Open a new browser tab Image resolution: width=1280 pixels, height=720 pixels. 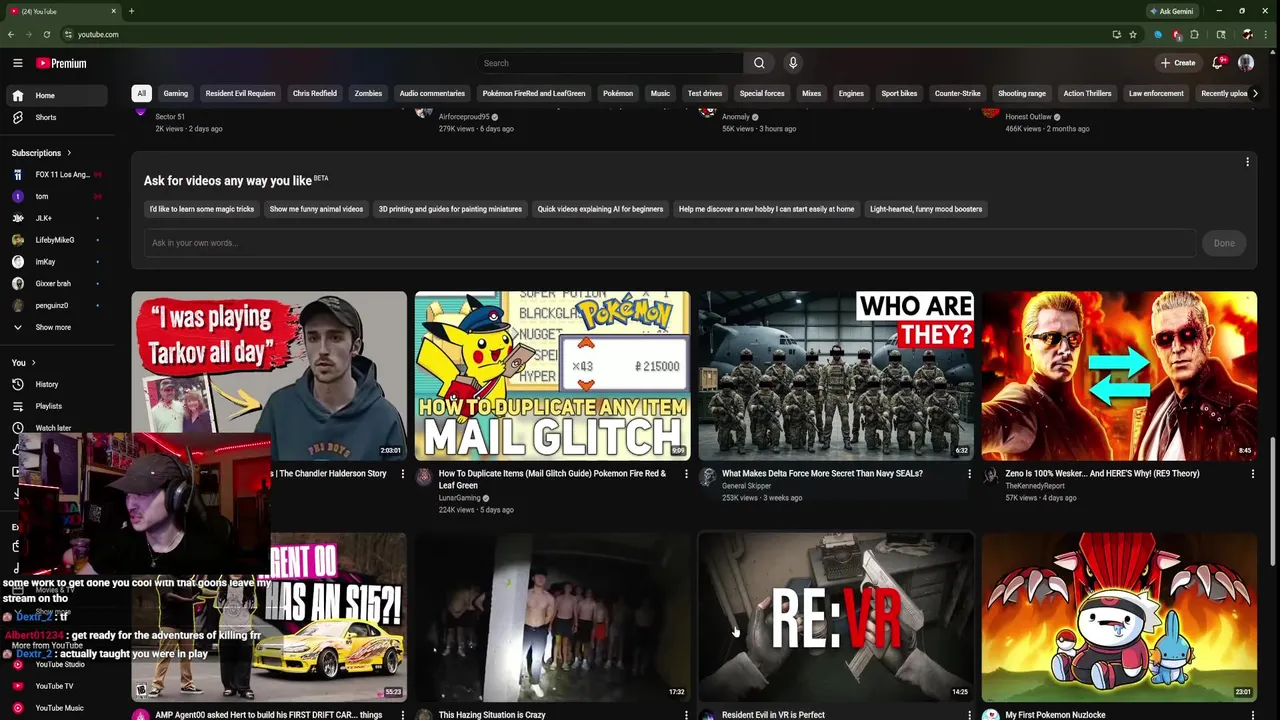[x=131, y=11]
